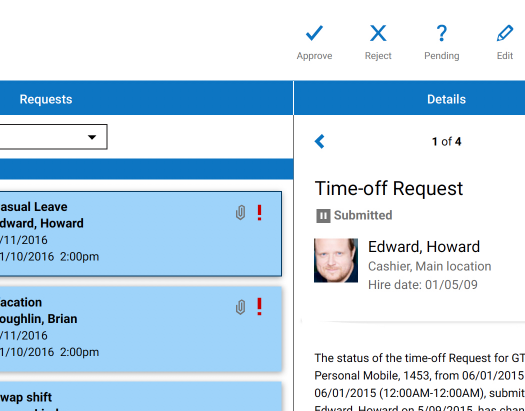Viewport: 525px width, 411px height.
Task: Select Coughlin, Brian Vacation request card
Action: point(141,329)
